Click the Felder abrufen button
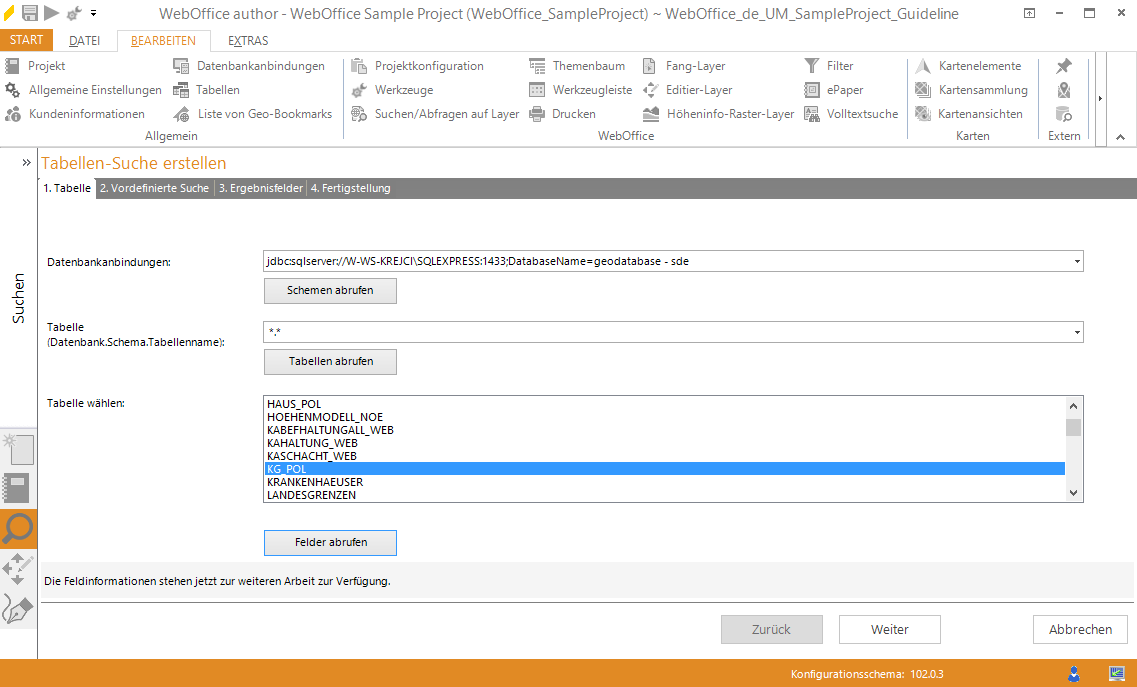 pyautogui.click(x=330, y=542)
